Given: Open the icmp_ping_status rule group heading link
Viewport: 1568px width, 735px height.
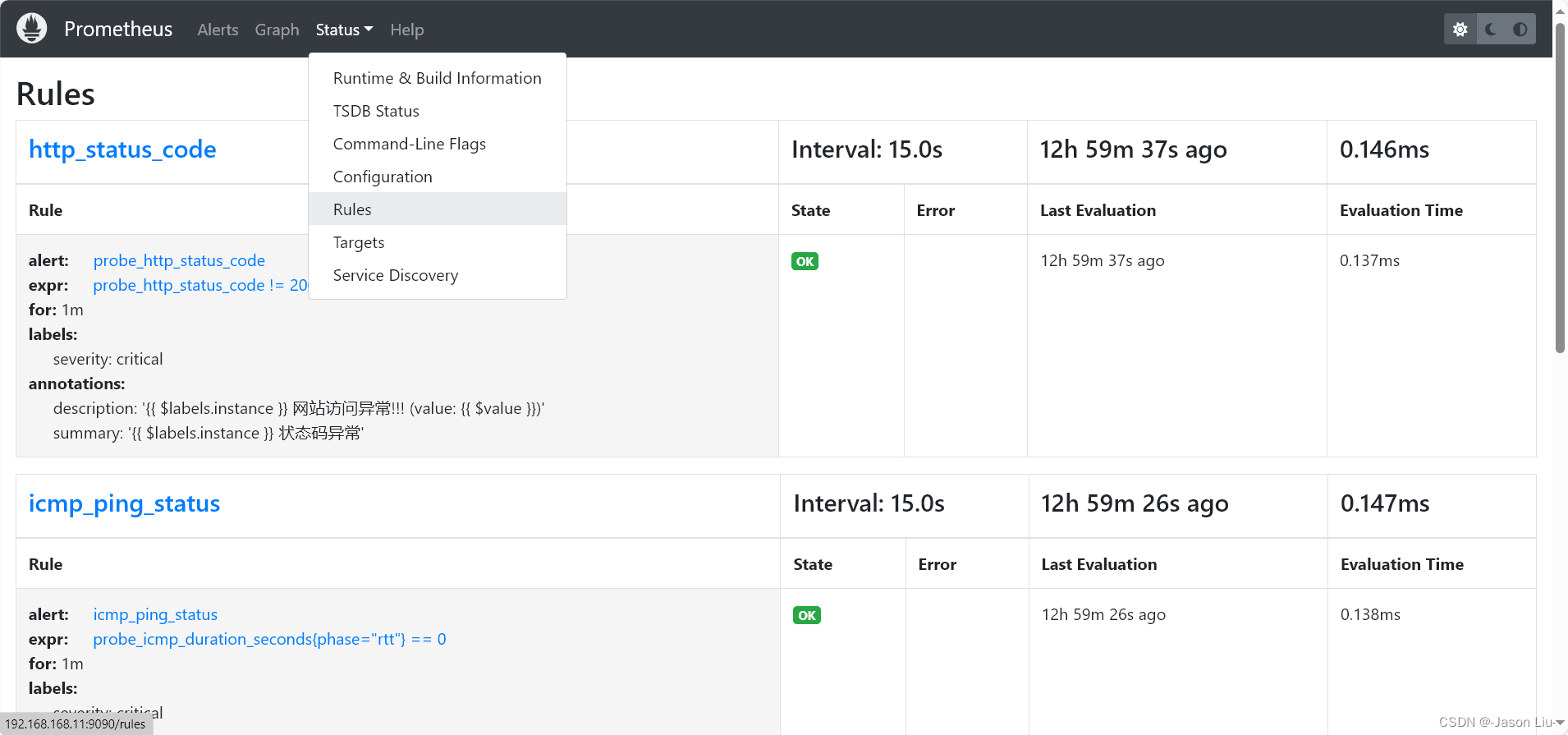Looking at the screenshot, I should click(124, 503).
